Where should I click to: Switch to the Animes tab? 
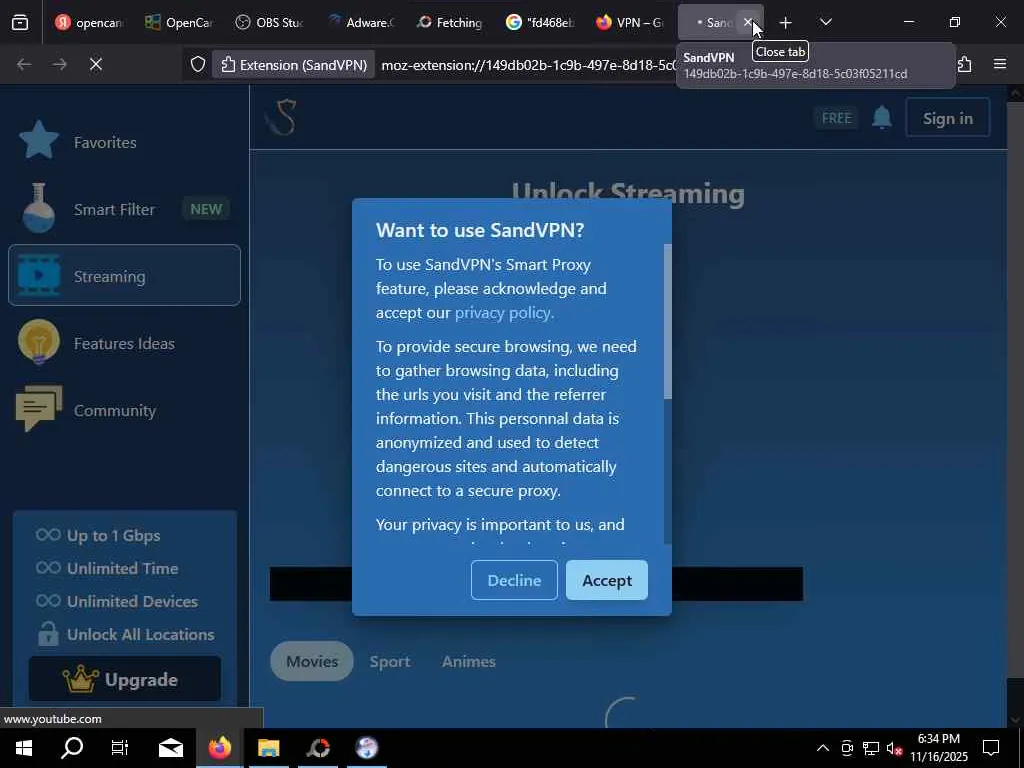(469, 662)
